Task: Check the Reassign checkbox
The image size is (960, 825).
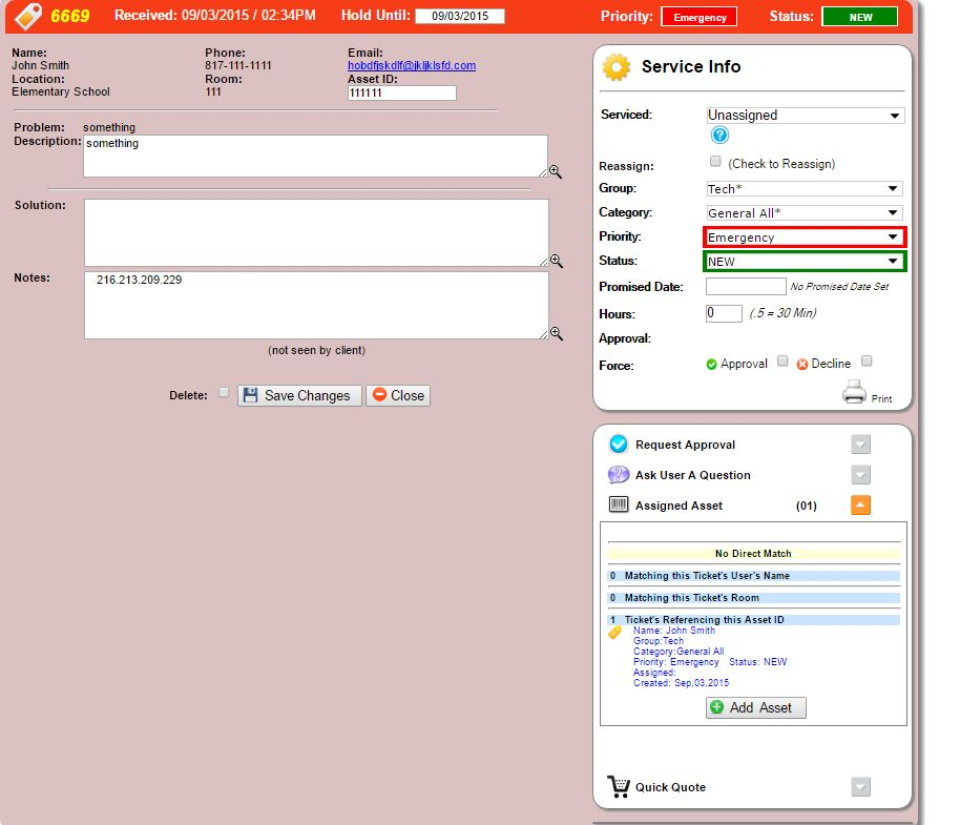Action: coord(716,160)
